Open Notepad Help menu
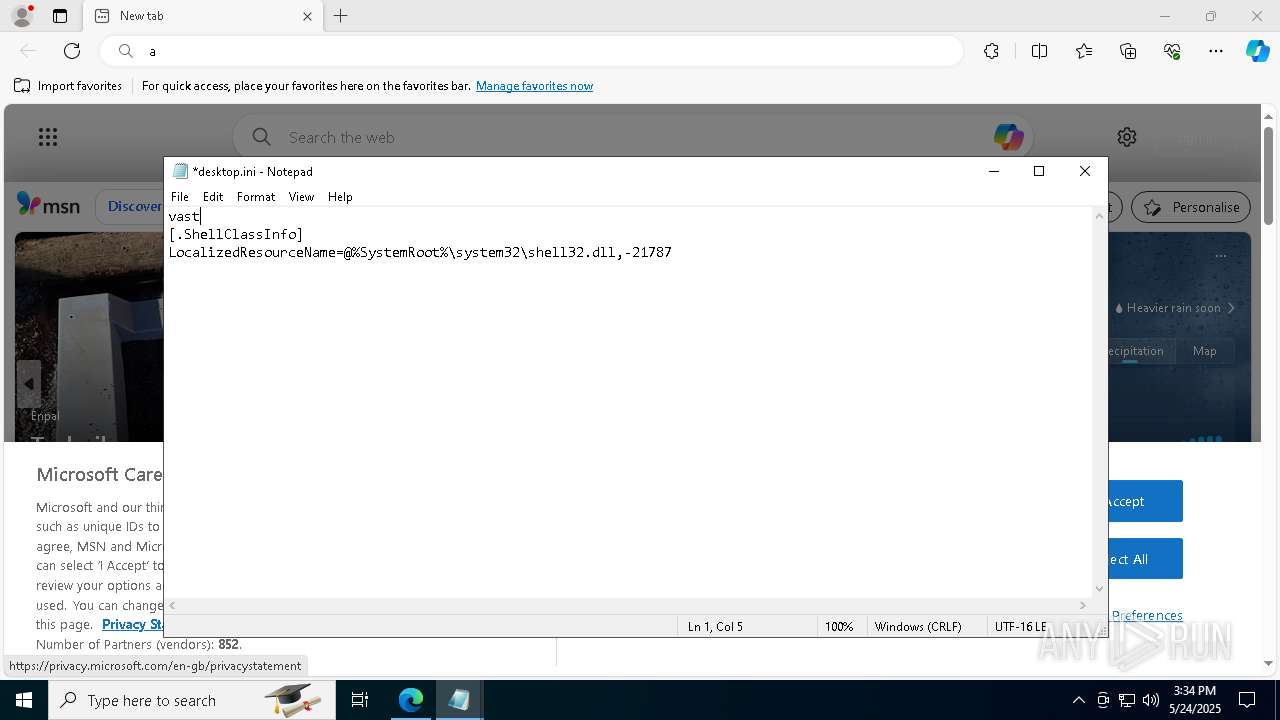Image resolution: width=1280 pixels, height=720 pixels. pos(340,197)
